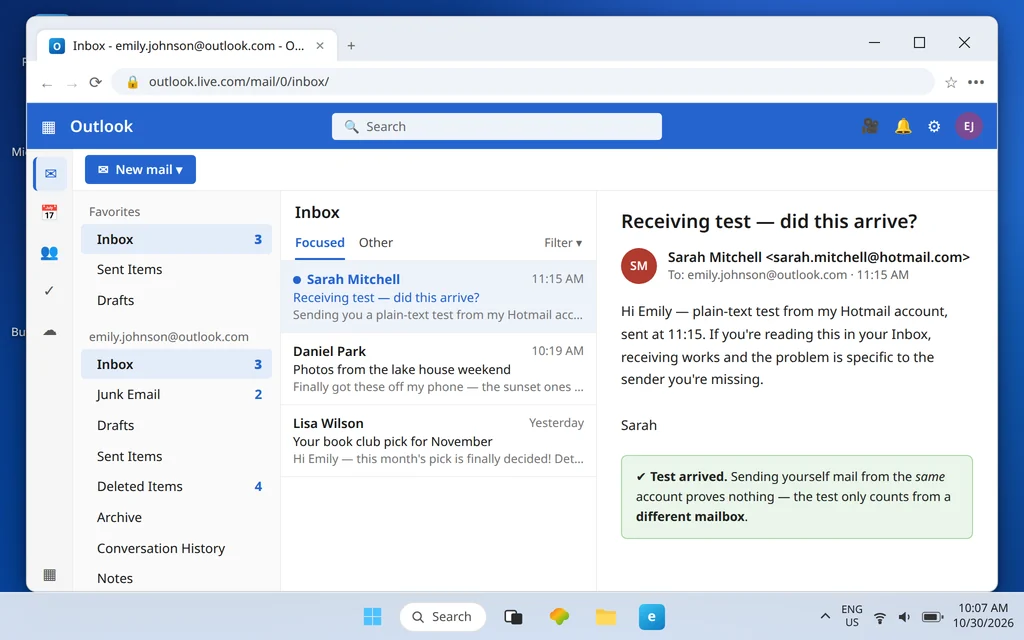Select the Inbox browser tab
The width and height of the screenshot is (1024, 640).
coord(187,46)
